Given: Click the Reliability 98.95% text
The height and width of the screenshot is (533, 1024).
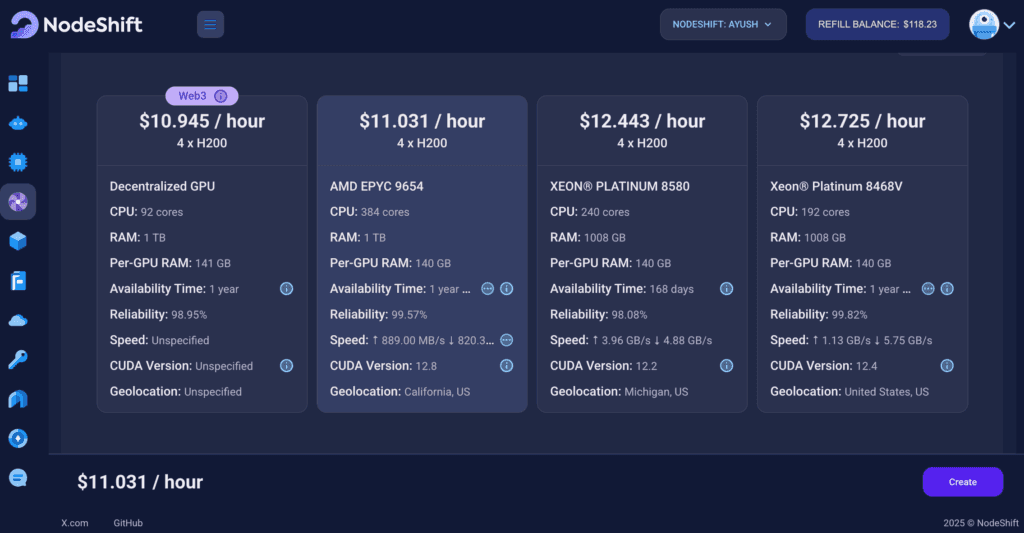Looking at the screenshot, I should click(x=158, y=314).
